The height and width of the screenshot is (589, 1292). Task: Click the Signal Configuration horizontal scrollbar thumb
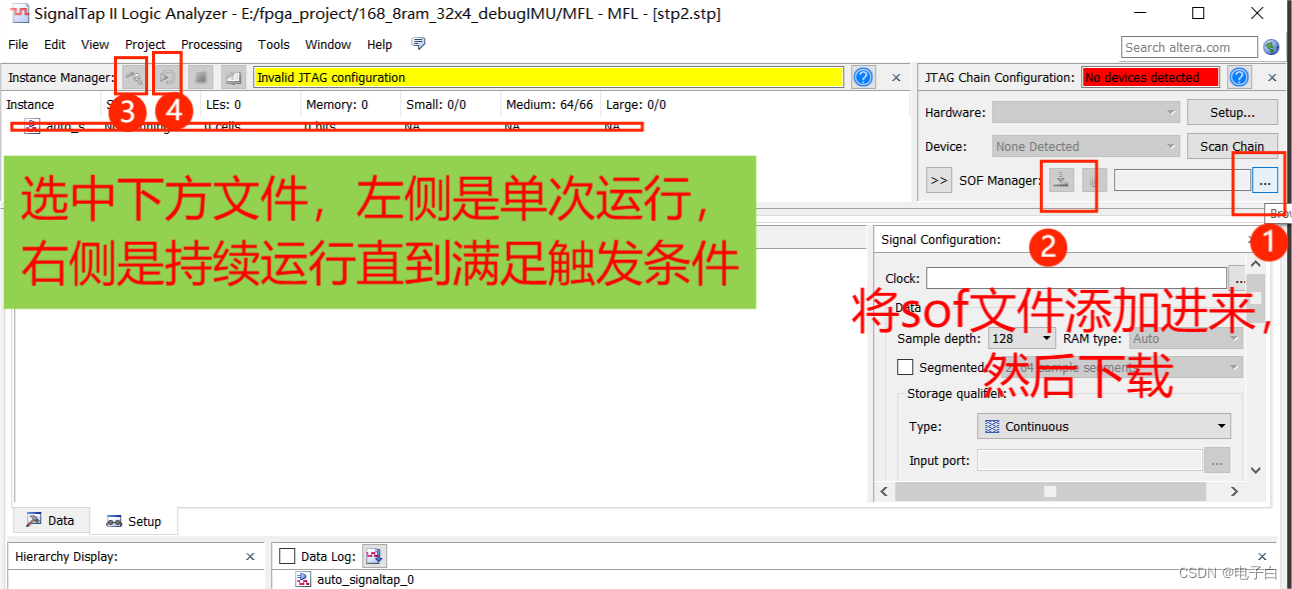pos(1050,491)
